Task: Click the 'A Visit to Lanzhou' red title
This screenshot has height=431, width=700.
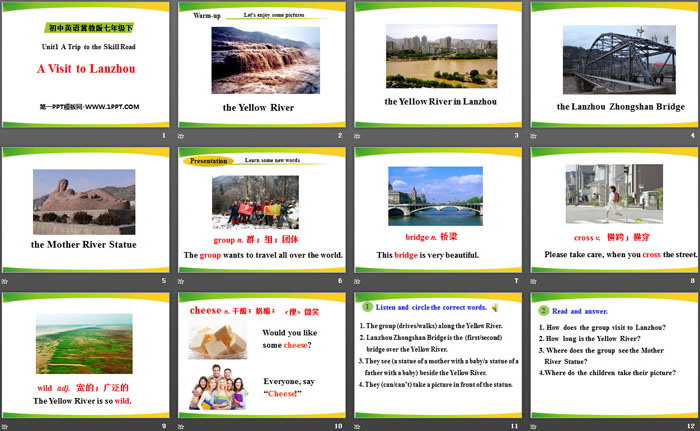Action: pos(86,68)
